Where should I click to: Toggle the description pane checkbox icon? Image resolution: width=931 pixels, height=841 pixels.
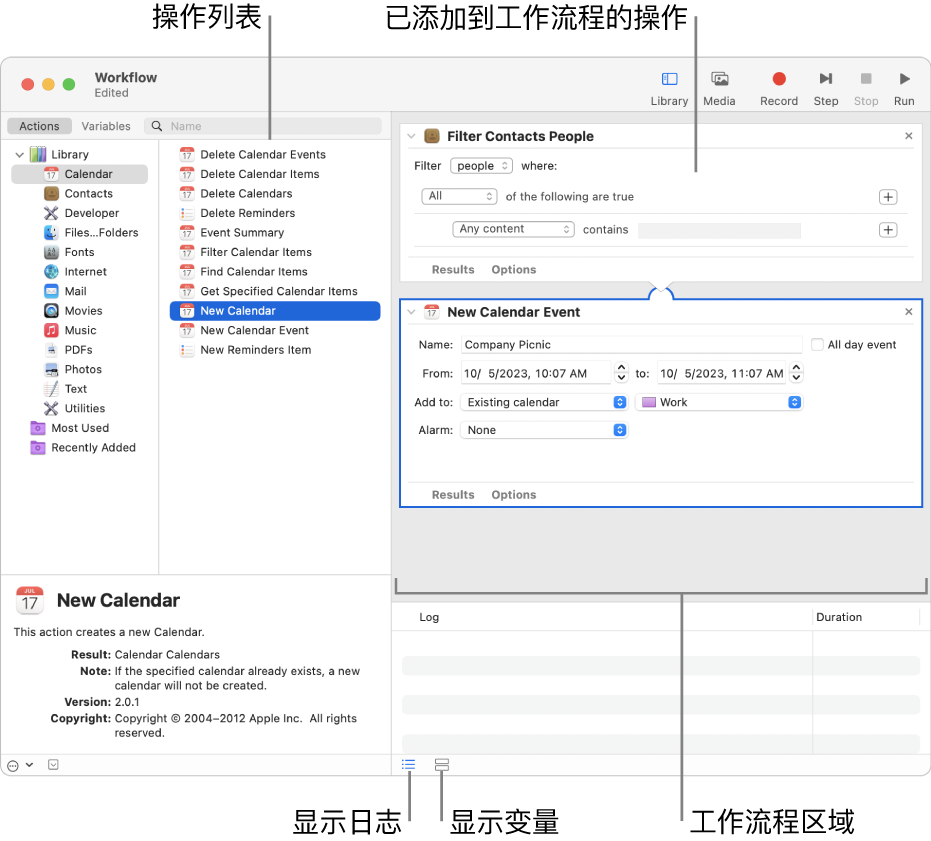coord(53,764)
